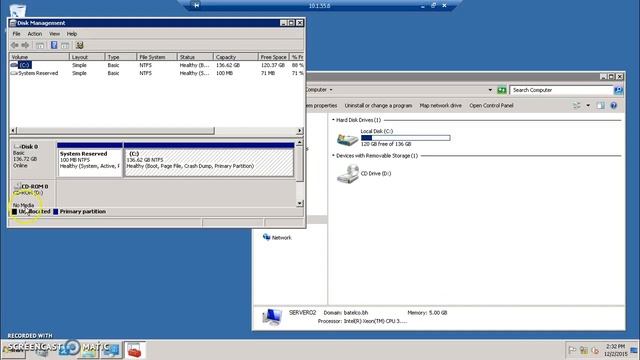The width and height of the screenshot is (640, 360).
Task: Expand the Computer breadcrumb dropdown arrow
Action: click(x=331, y=90)
